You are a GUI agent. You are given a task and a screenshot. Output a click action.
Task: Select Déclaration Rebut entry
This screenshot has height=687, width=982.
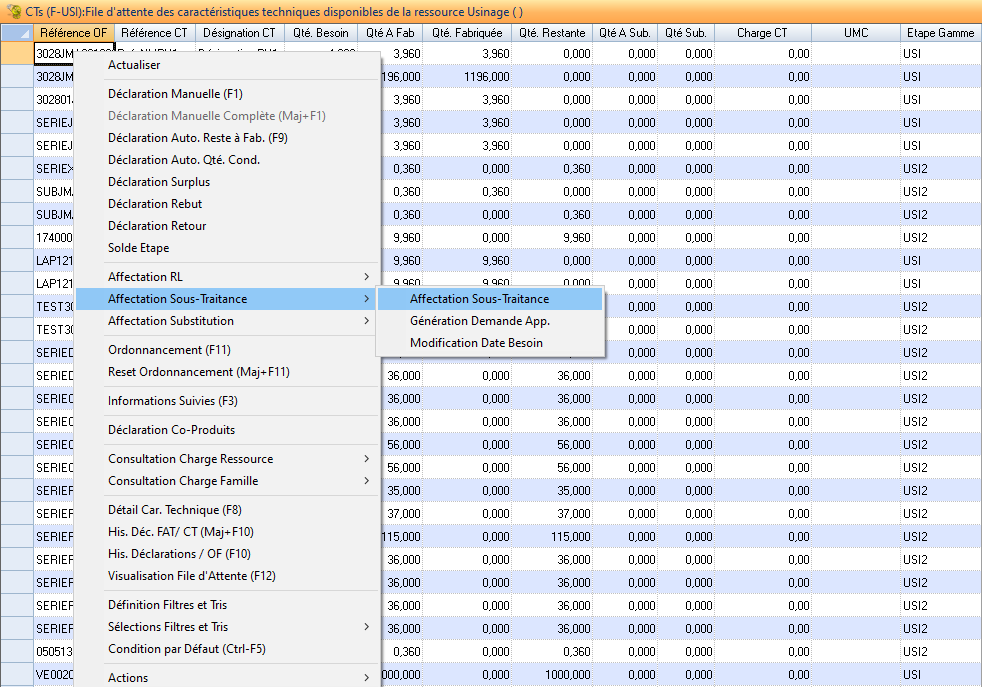pos(155,204)
